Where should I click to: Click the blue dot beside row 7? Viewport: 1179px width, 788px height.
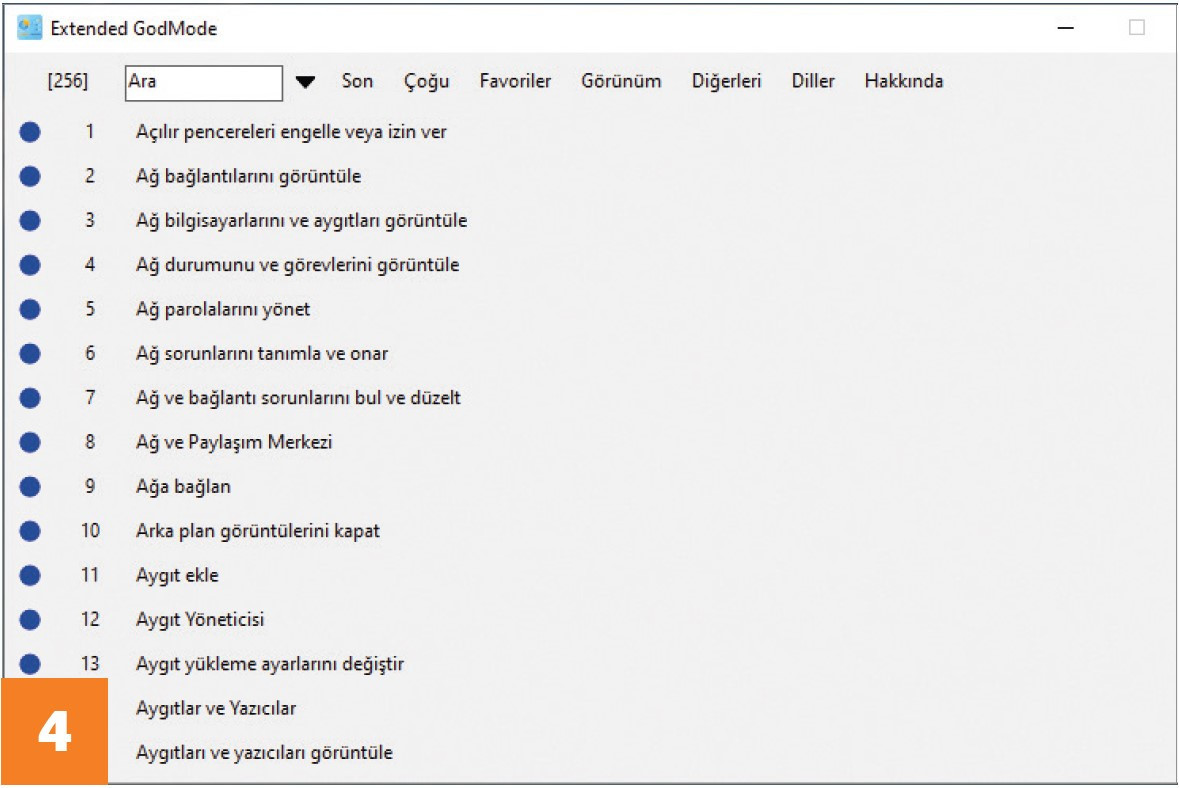pos(30,399)
